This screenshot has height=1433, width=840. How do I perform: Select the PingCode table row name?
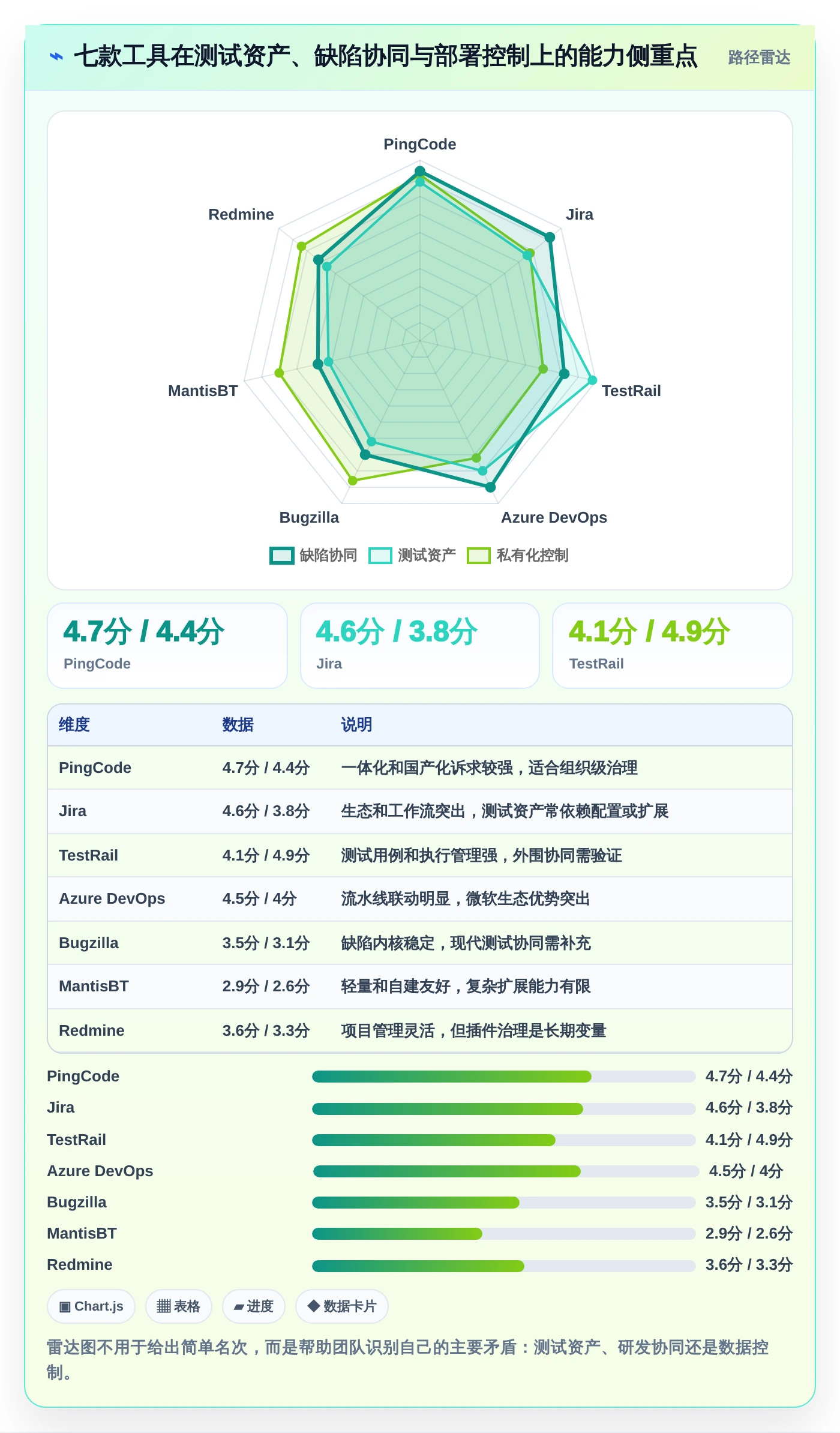pyautogui.click(x=95, y=768)
